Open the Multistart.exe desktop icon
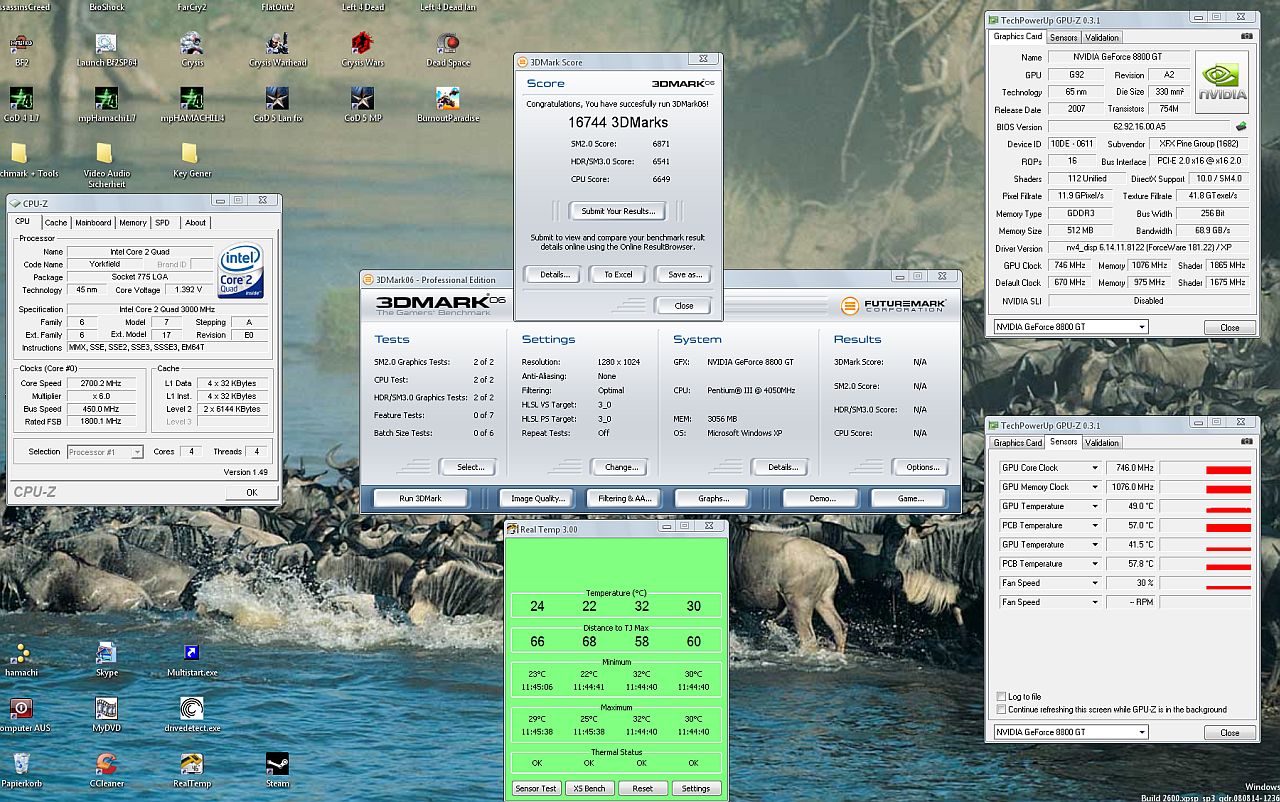1280x802 pixels. click(x=192, y=660)
